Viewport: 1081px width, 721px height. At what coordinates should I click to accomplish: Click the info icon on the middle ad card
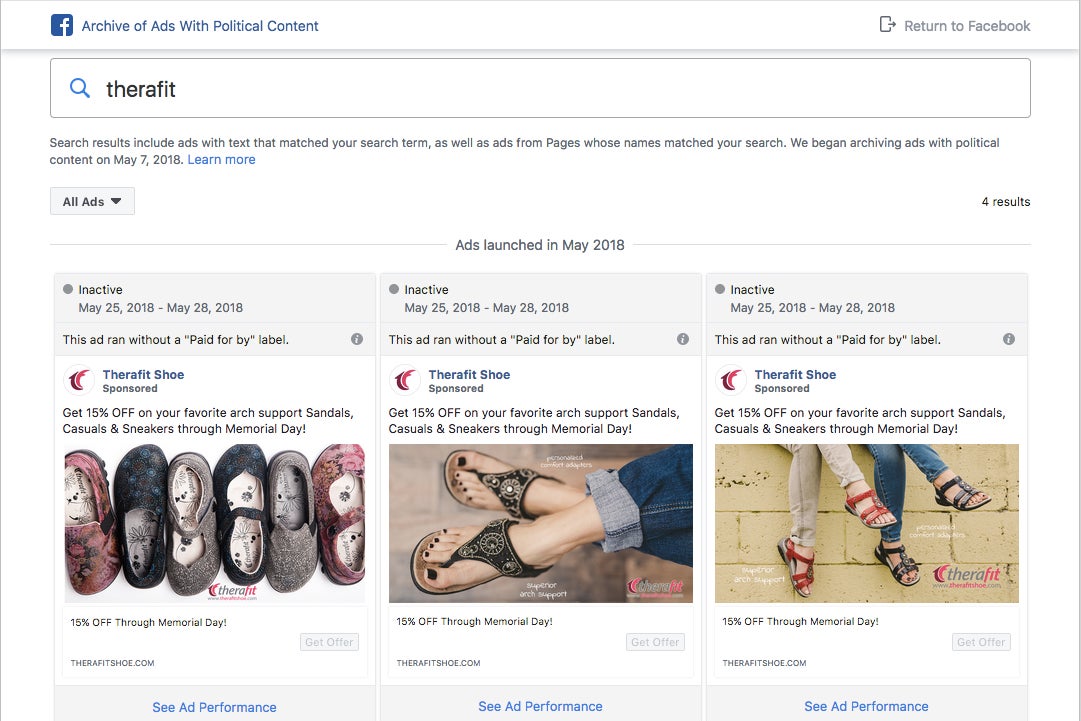coord(683,339)
